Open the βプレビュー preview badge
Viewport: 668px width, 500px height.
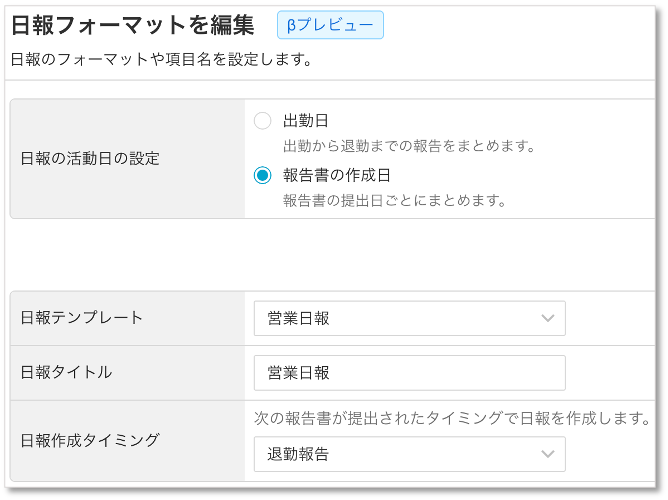[330, 25]
